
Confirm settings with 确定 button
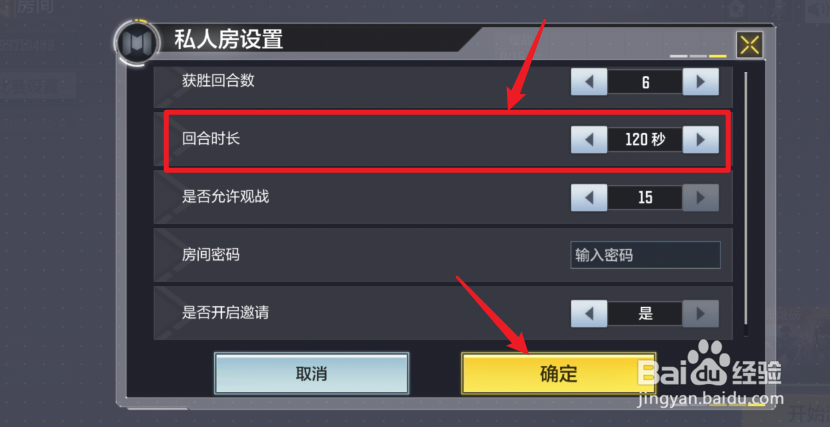(558, 374)
